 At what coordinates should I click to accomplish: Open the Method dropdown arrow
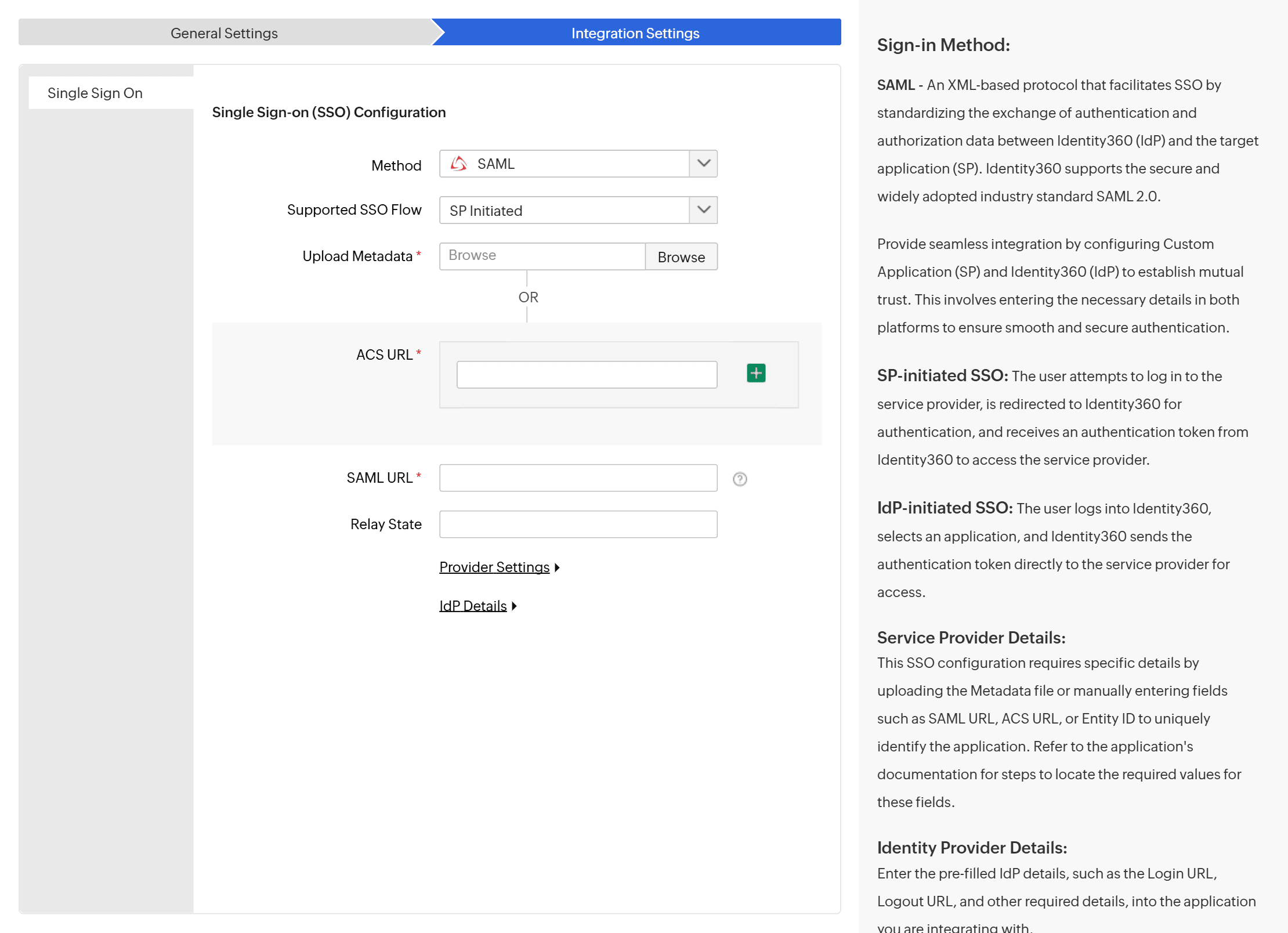(x=703, y=164)
